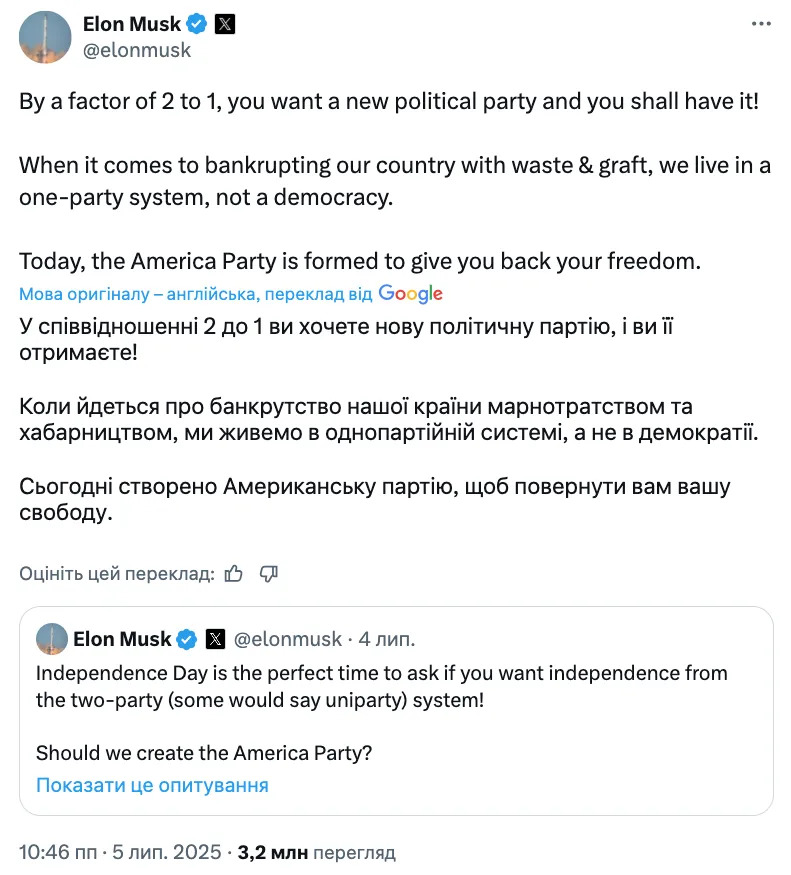The width and height of the screenshot is (791, 875).
Task: Click avatar in the quoted tweet
Action: coord(52,639)
